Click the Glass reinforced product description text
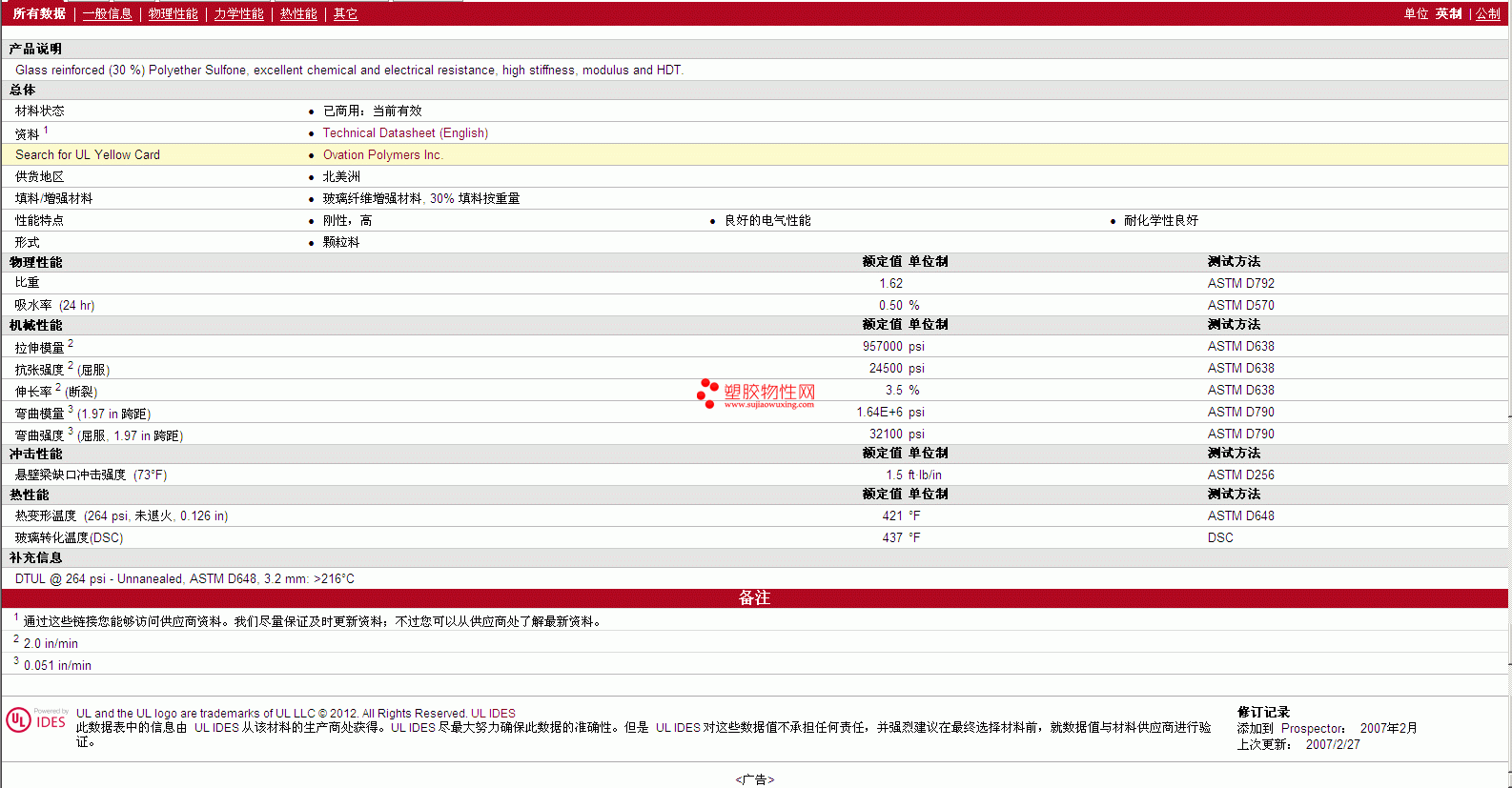This screenshot has width=1512, height=788. (x=350, y=71)
